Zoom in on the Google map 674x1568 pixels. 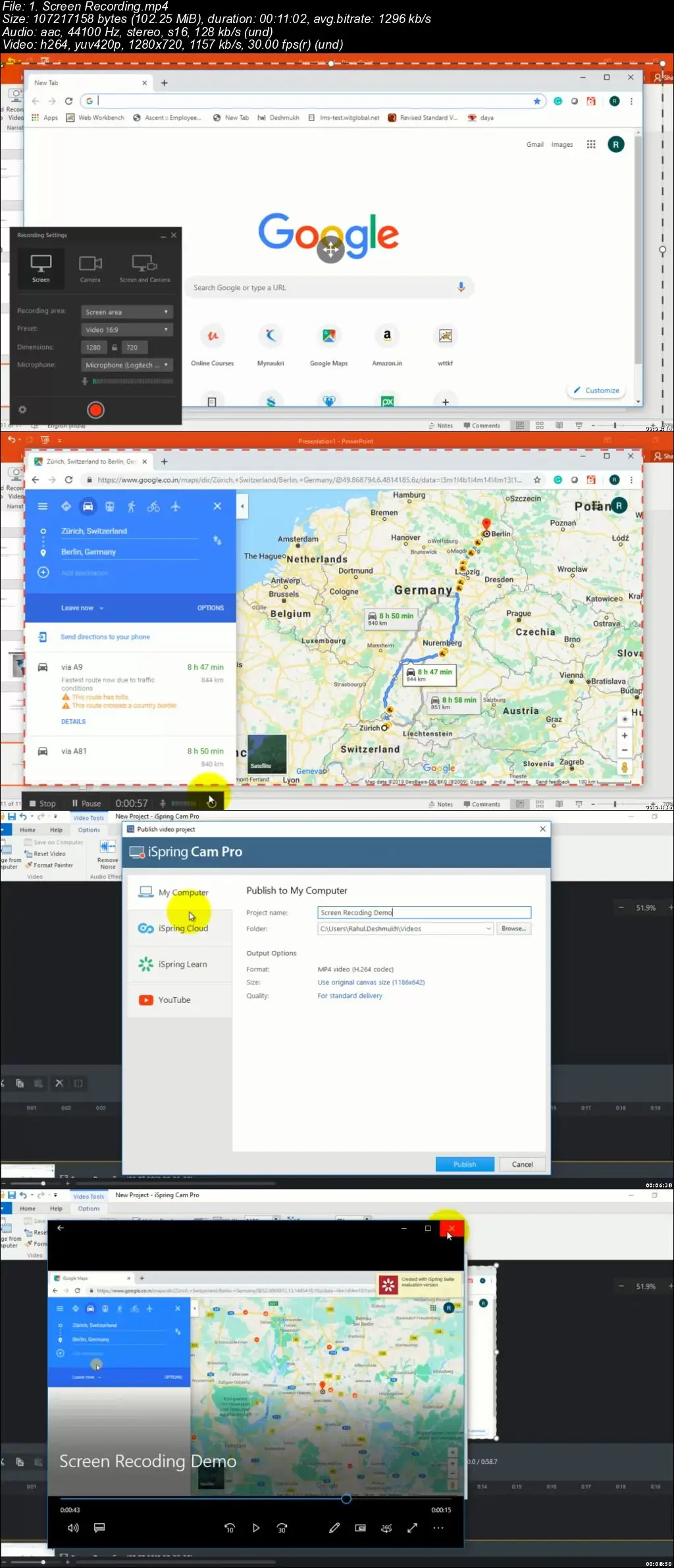click(x=625, y=736)
